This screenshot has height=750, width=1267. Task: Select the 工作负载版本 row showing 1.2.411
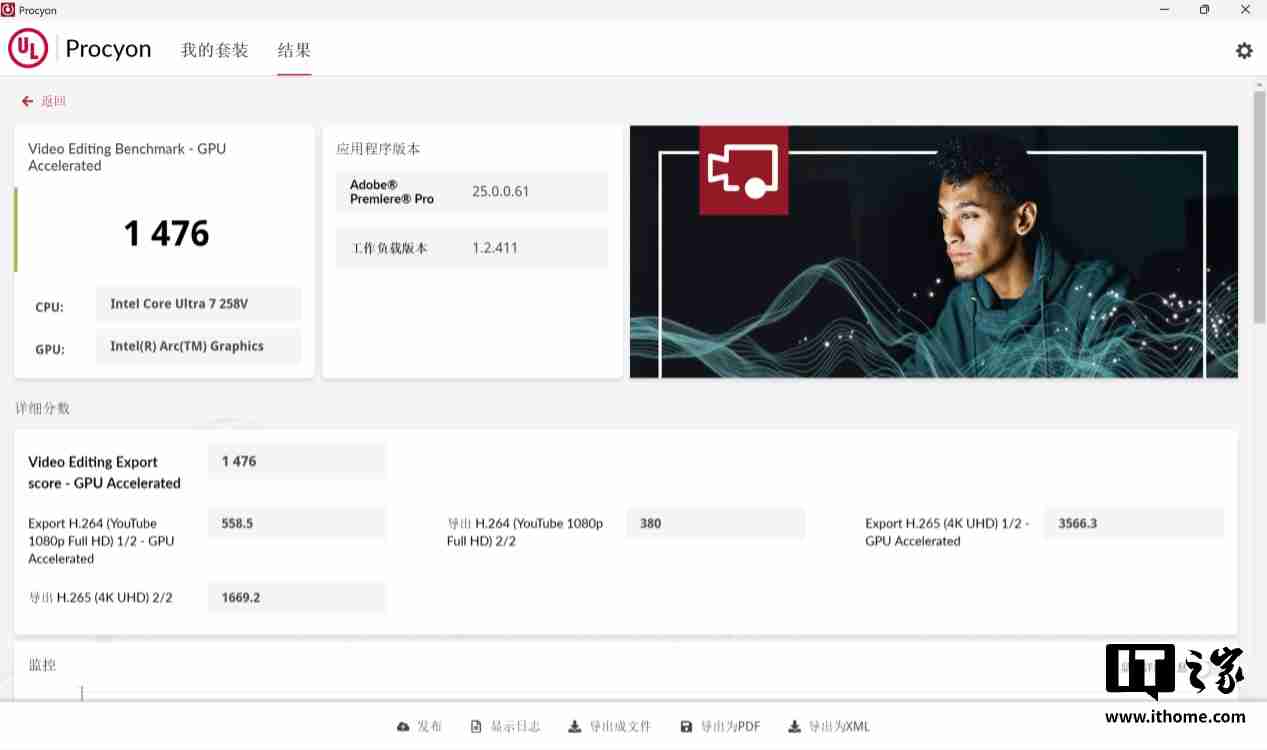click(472, 247)
